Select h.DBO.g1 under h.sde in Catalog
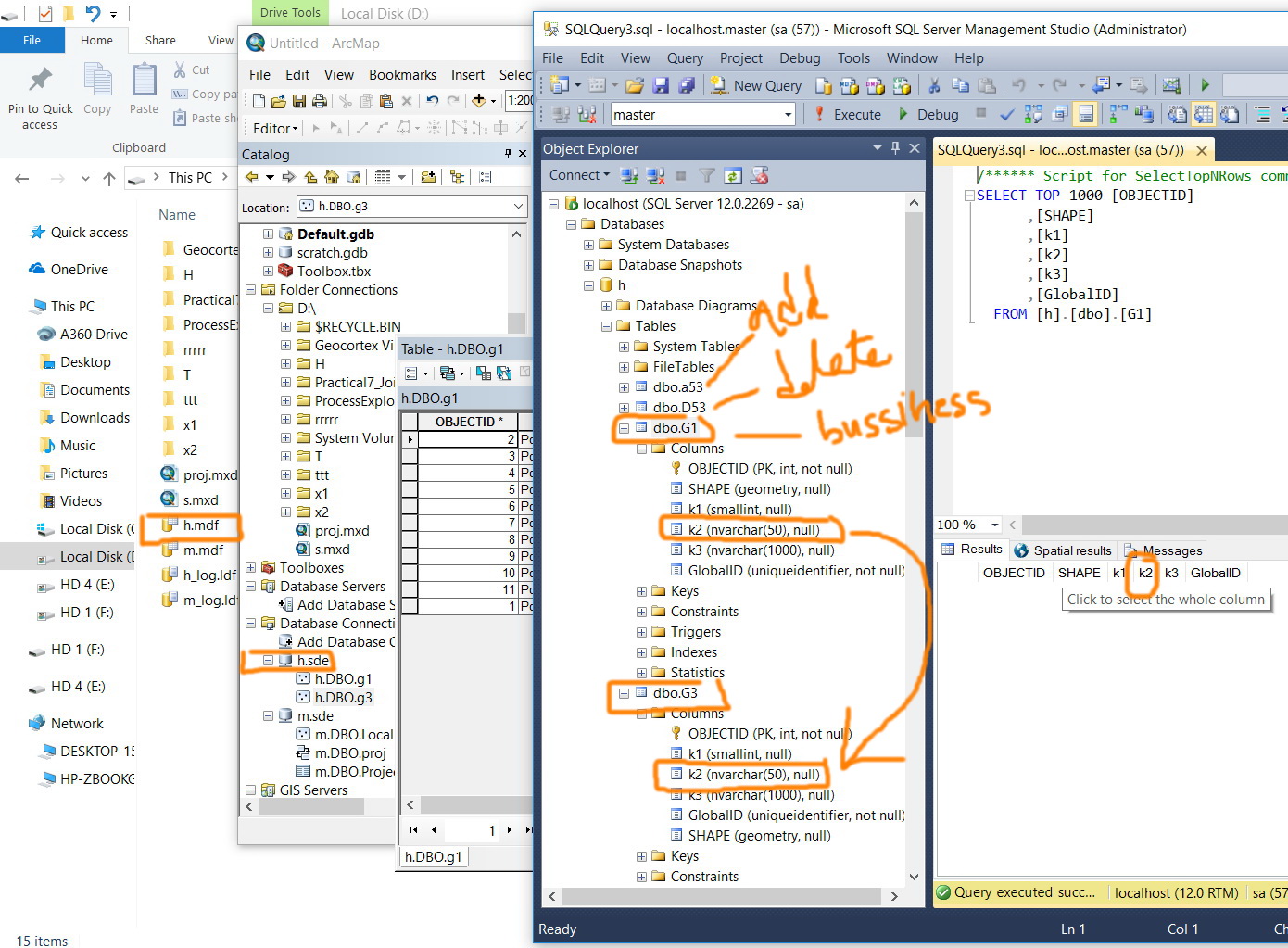1288x948 pixels. pos(343,679)
